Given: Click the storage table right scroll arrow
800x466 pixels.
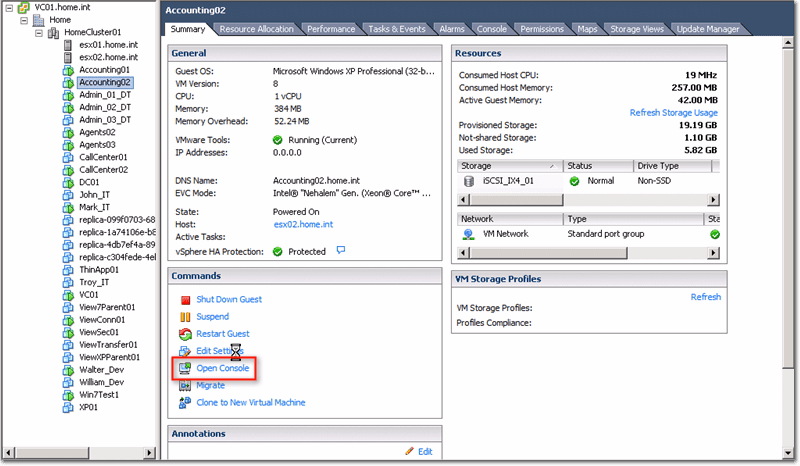Looking at the screenshot, I should click(714, 200).
